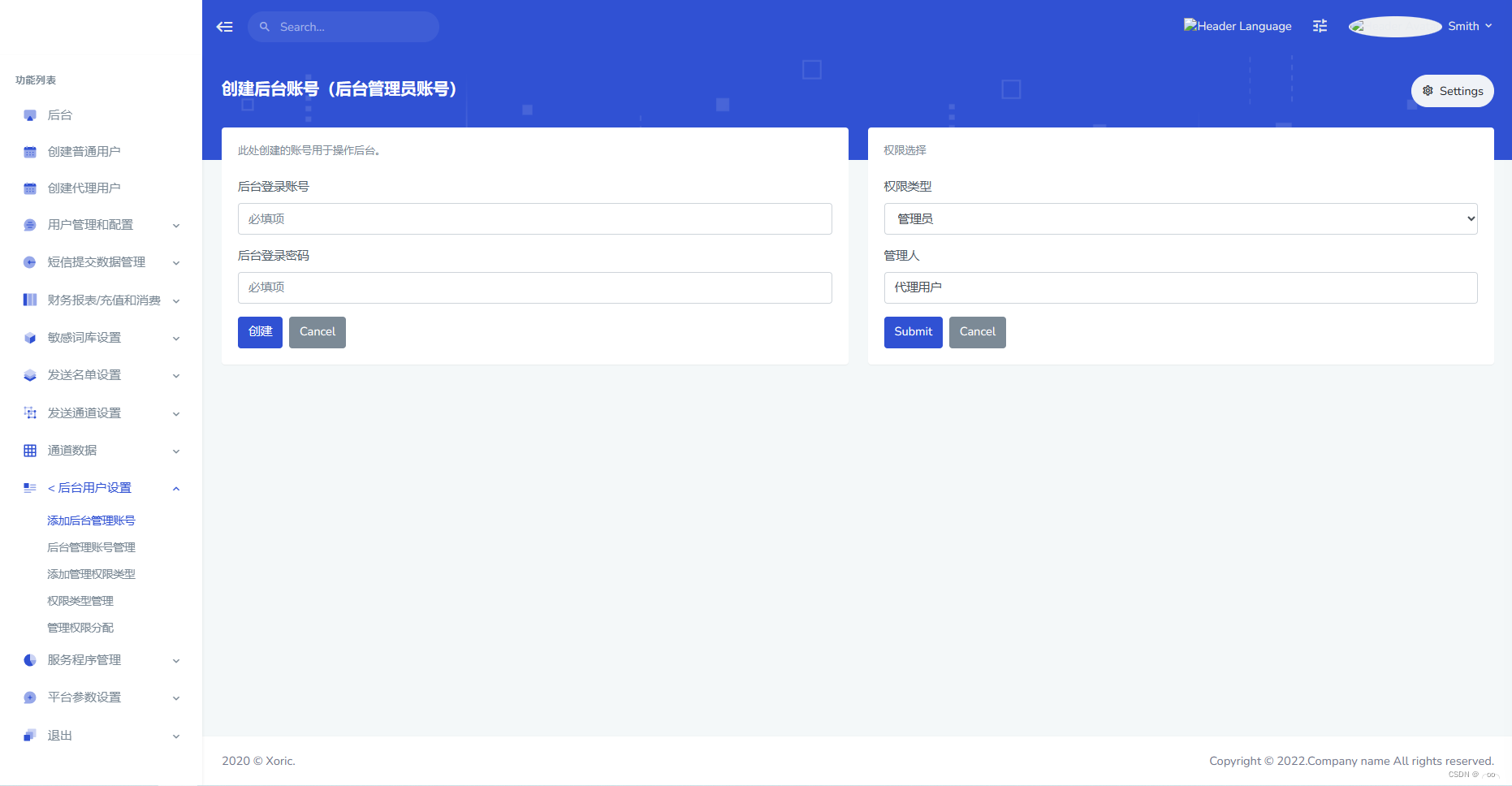1512x786 pixels.
Task: Open 管理权限分配 submenu item
Action: coord(80,628)
